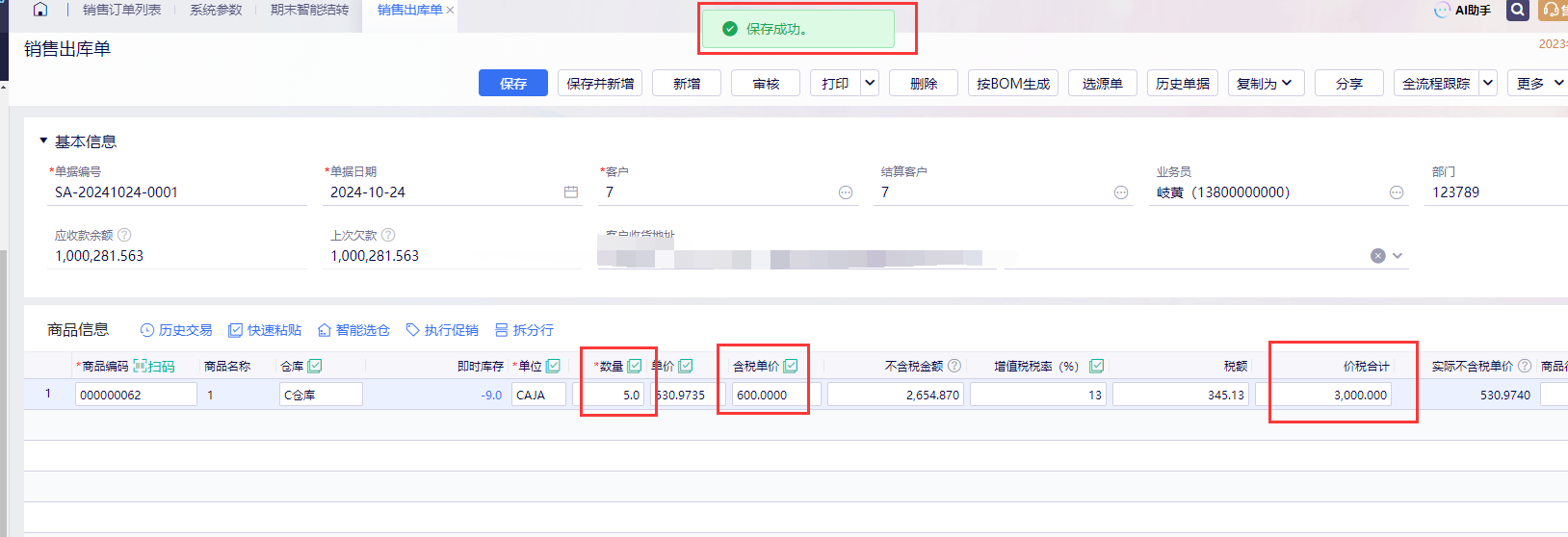This screenshot has width=1568, height=537.
Task: Show help for 不含税金额 column
Action: pyautogui.click(x=954, y=366)
